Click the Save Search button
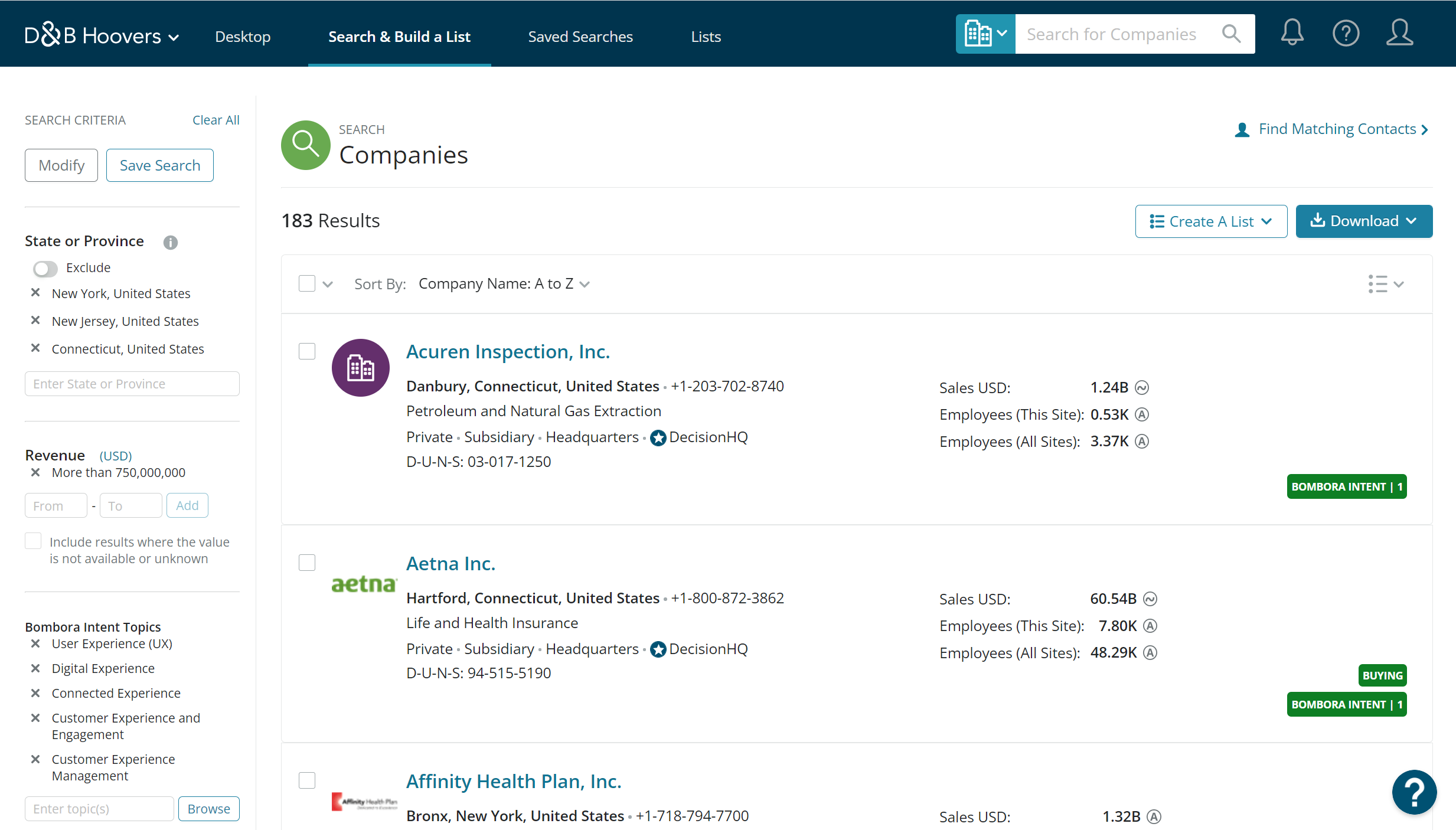Screen dimensions: 1456x830 (159, 165)
